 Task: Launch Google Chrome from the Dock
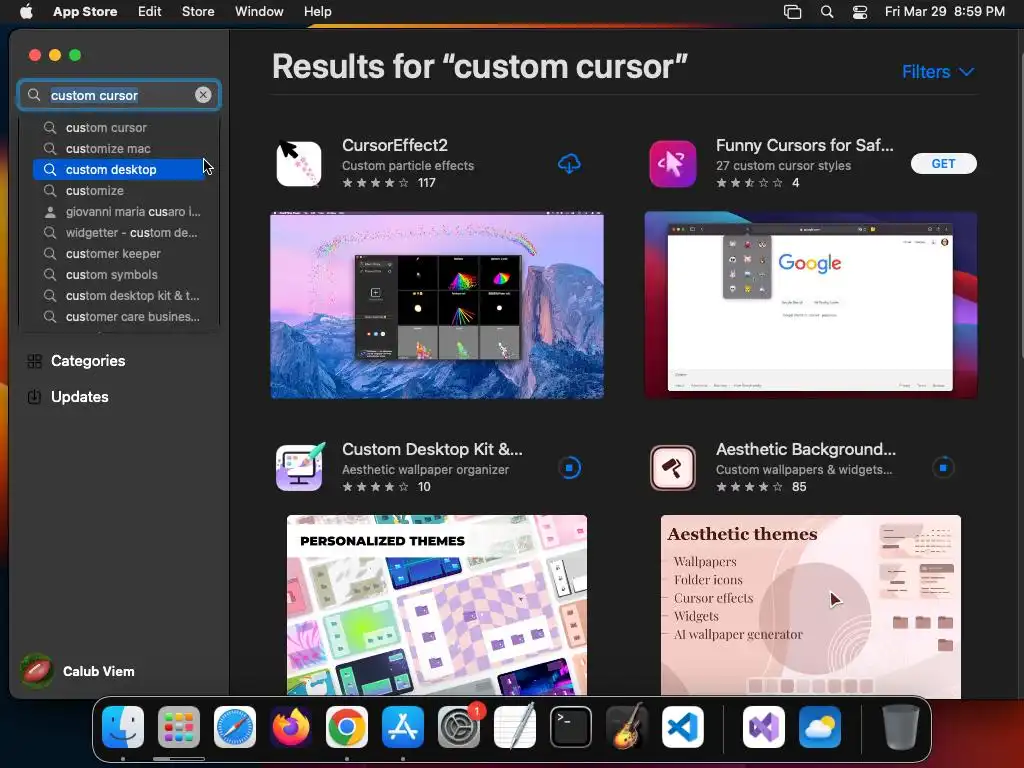pyautogui.click(x=347, y=727)
